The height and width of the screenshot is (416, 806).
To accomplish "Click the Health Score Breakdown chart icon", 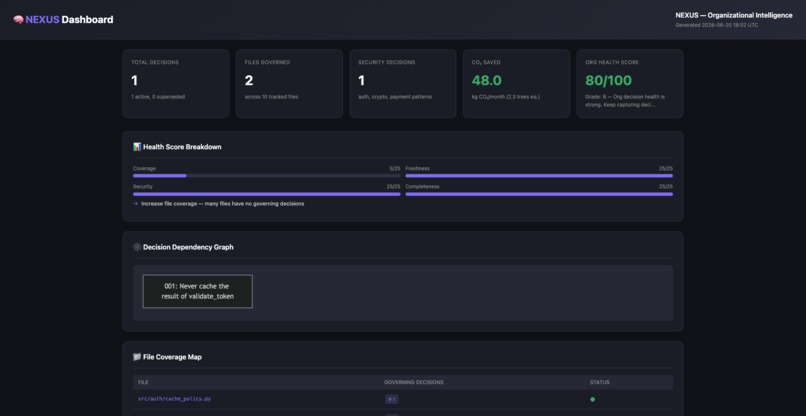I will (x=137, y=147).
